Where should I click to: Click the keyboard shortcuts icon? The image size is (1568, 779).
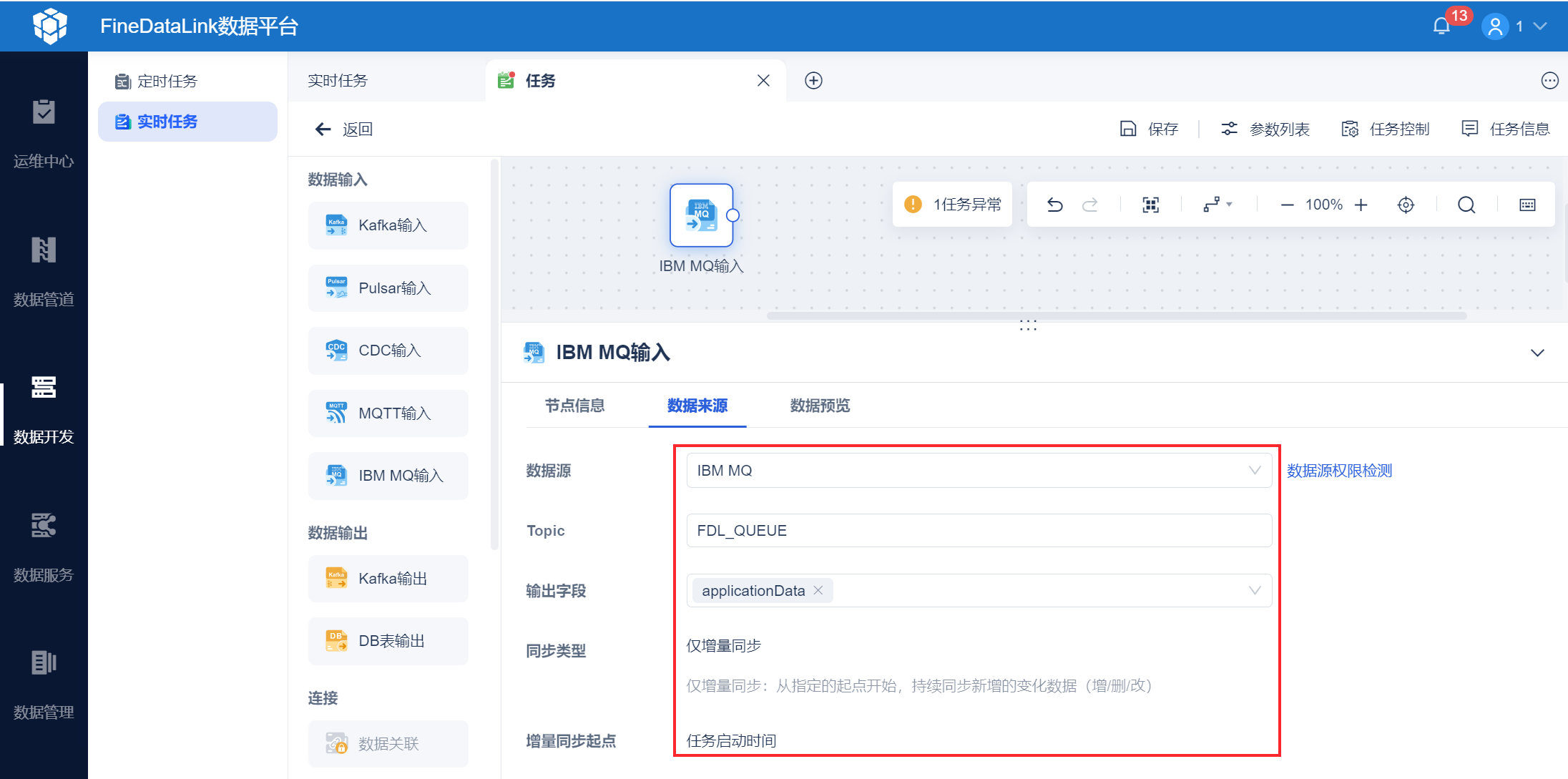coord(1527,205)
